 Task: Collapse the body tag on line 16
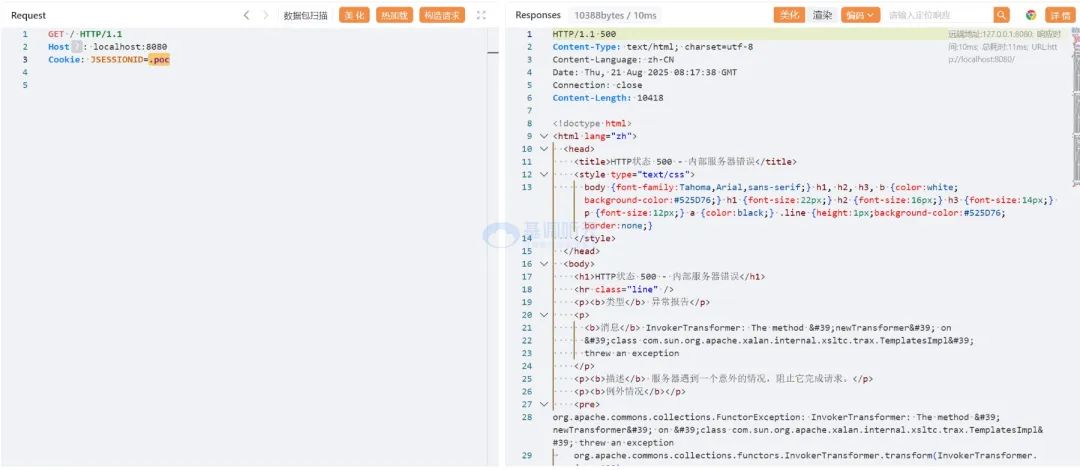point(543,264)
